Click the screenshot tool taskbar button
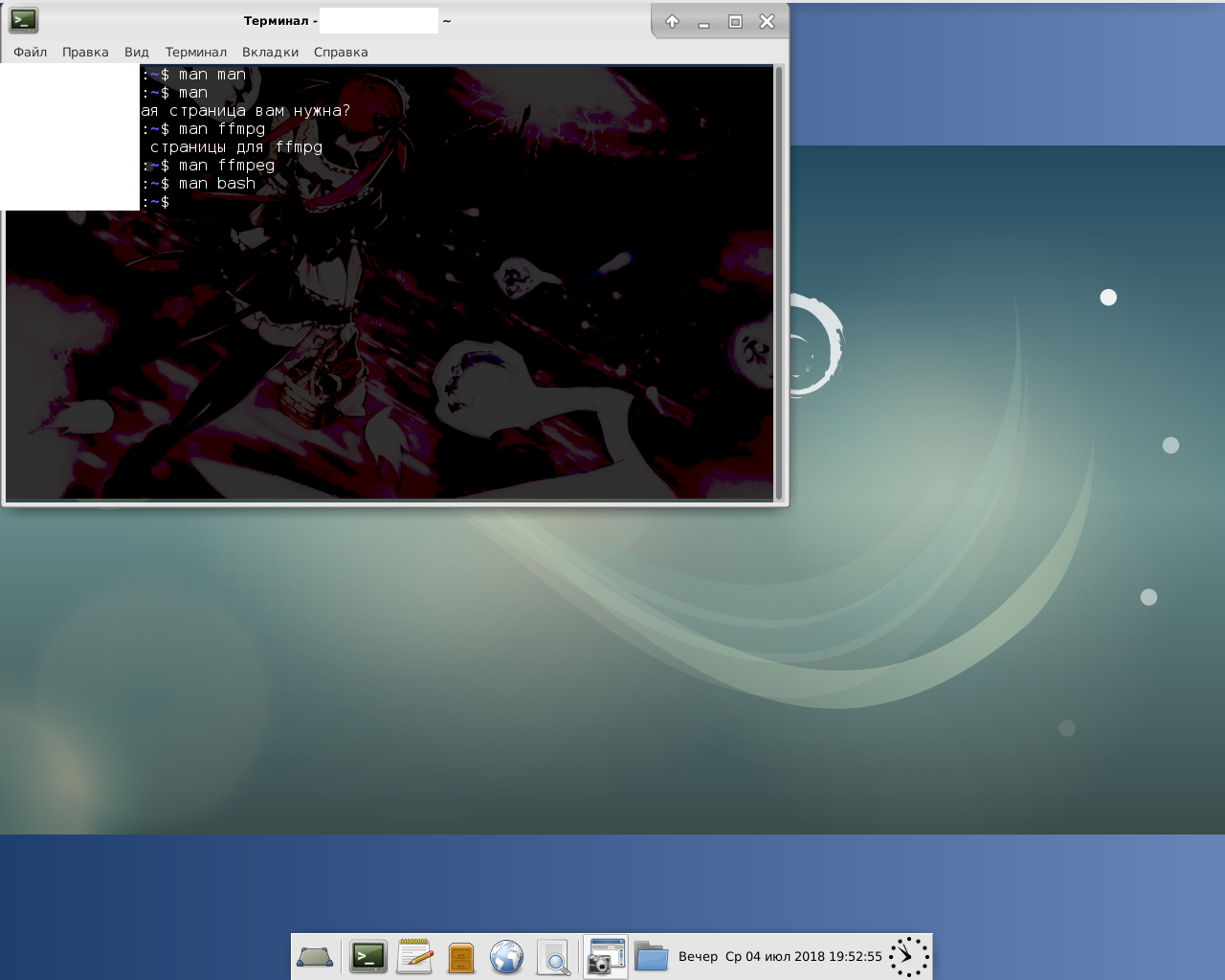 click(x=606, y=956)
